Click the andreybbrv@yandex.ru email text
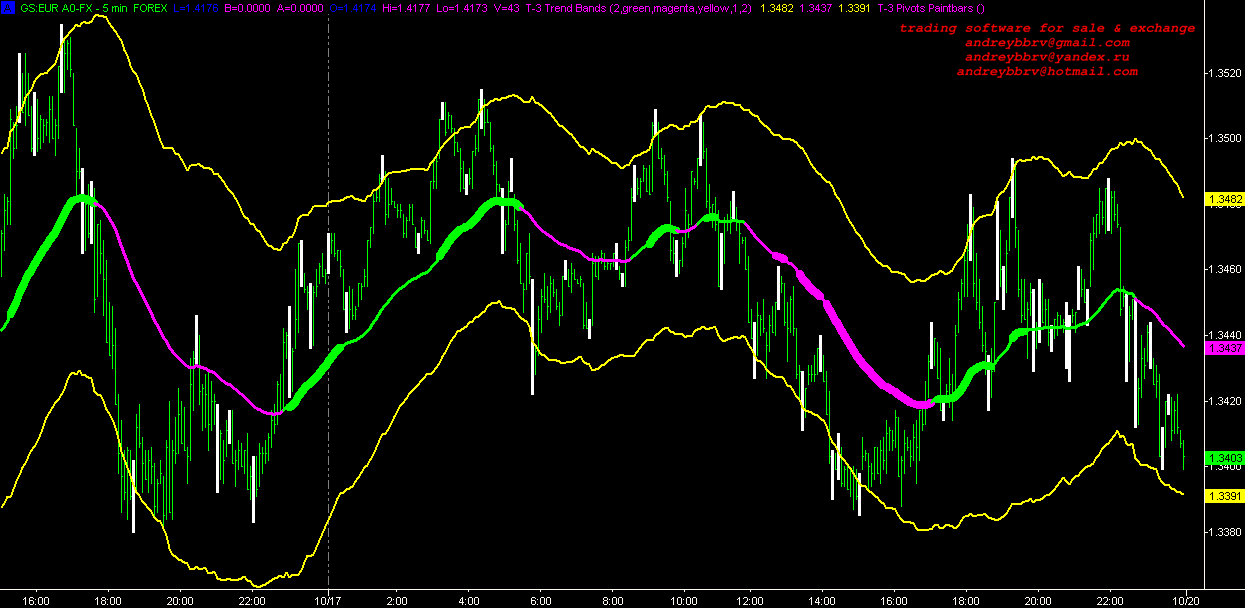 pos(1047,58)
